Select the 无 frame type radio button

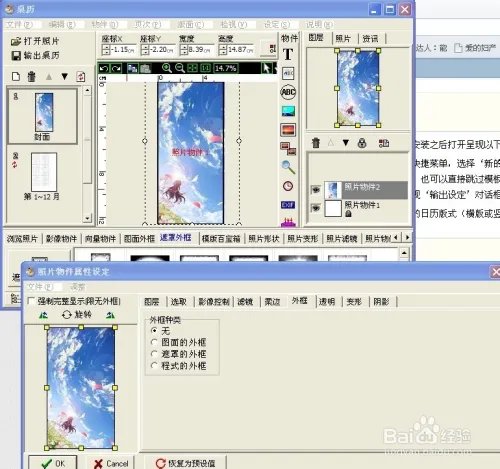tap(154, 331)
